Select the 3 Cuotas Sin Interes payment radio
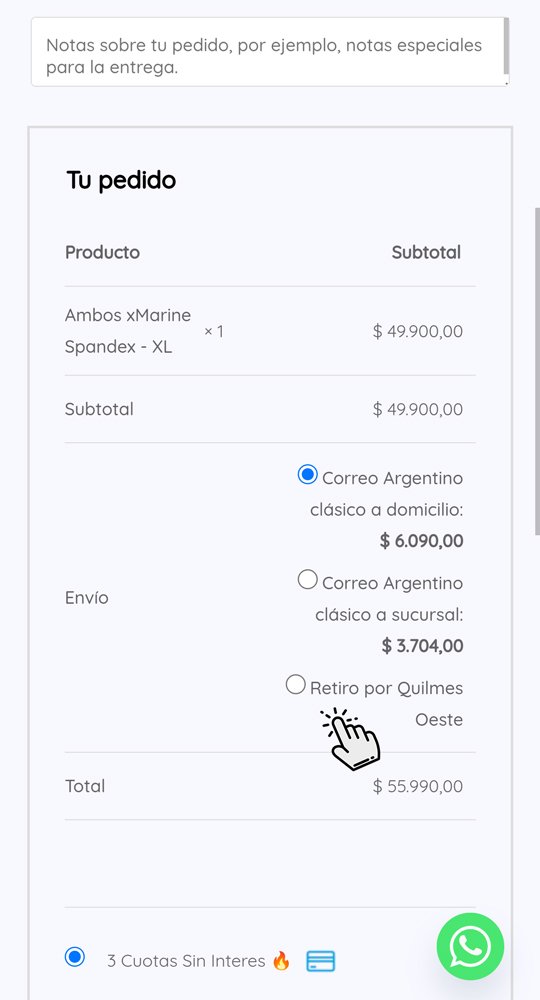540x1000 pixels. (x=75, y=957)
